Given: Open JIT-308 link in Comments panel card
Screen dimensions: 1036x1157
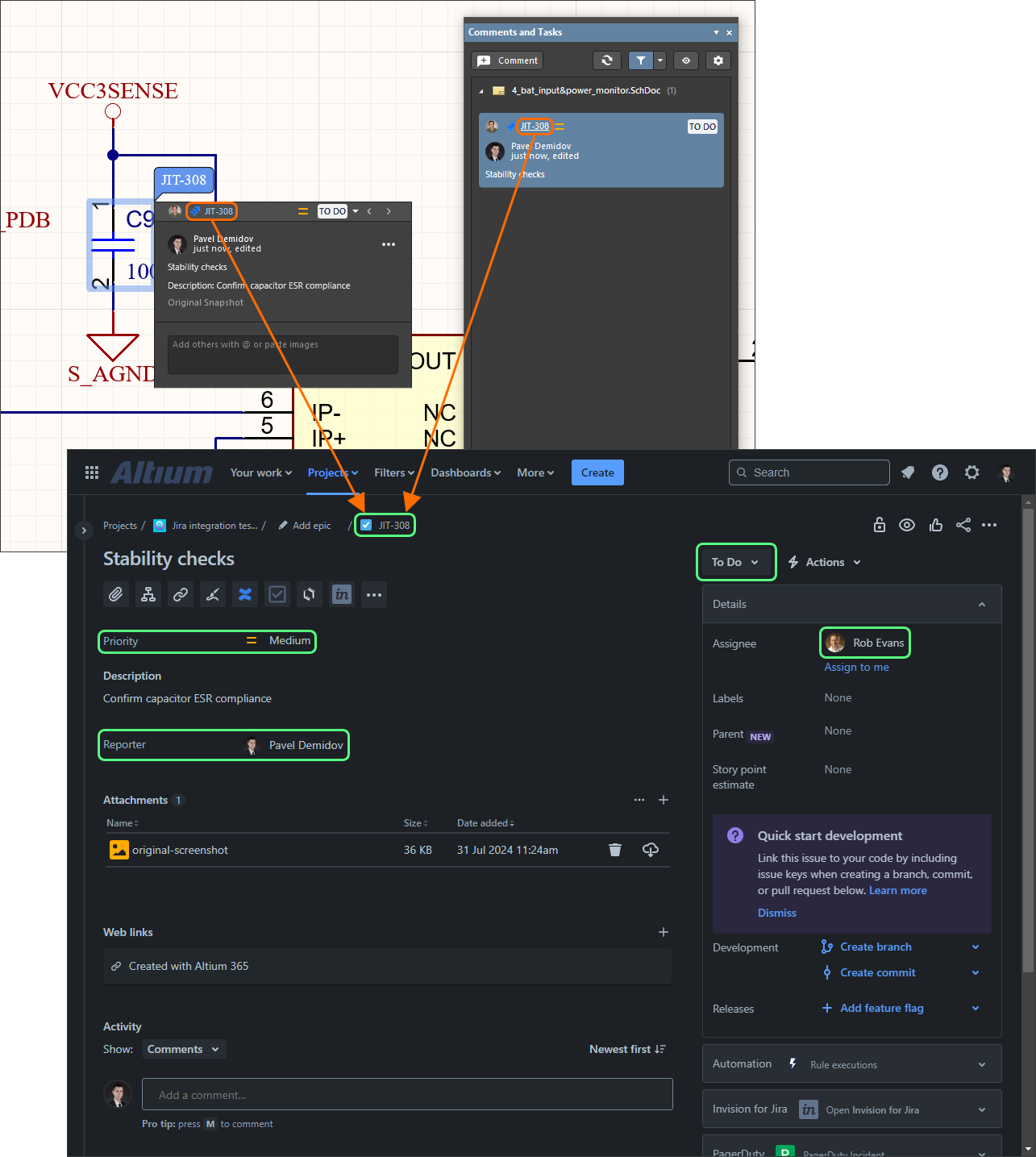Looking at the screenshot, I should [535, 126].
